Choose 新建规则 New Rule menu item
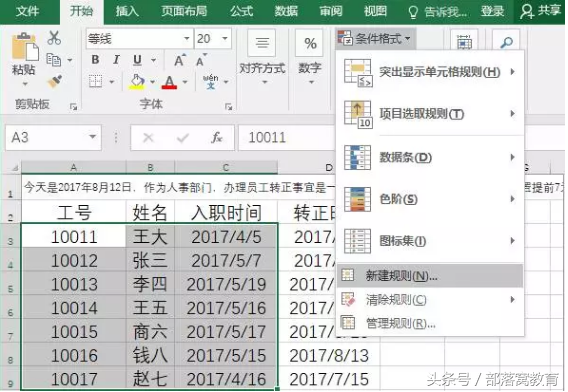The image size is (568, 392). 430,276
